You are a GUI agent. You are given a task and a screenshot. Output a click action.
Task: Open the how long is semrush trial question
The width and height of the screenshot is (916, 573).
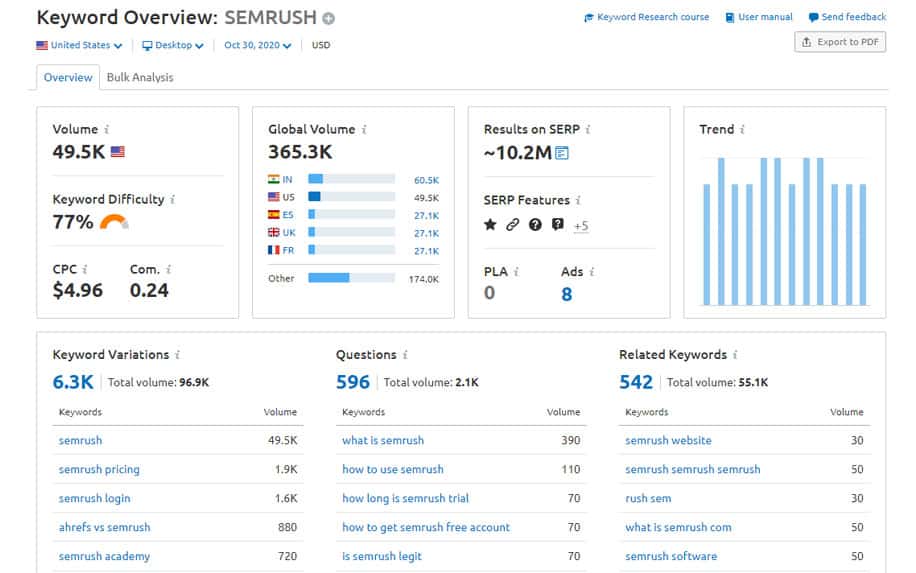405,498
